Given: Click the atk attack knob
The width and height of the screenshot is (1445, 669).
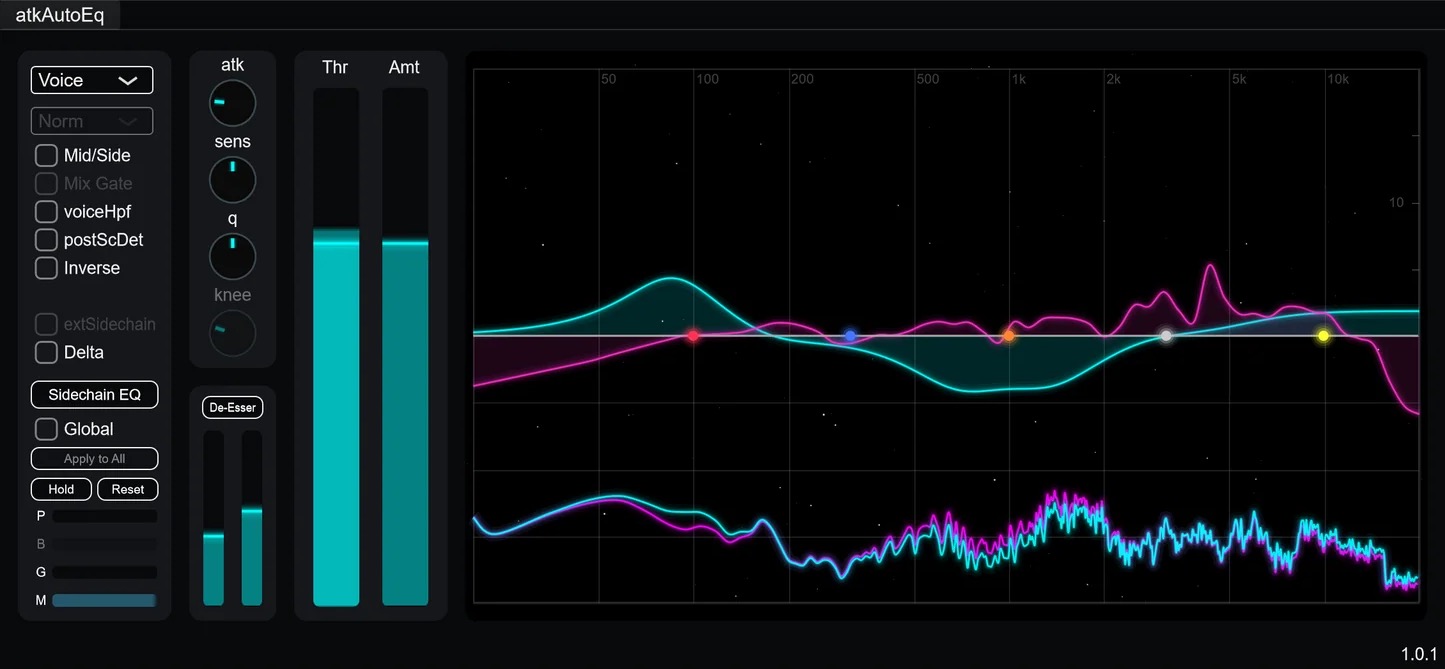Looking at the screenshot, I should [232, 103].
